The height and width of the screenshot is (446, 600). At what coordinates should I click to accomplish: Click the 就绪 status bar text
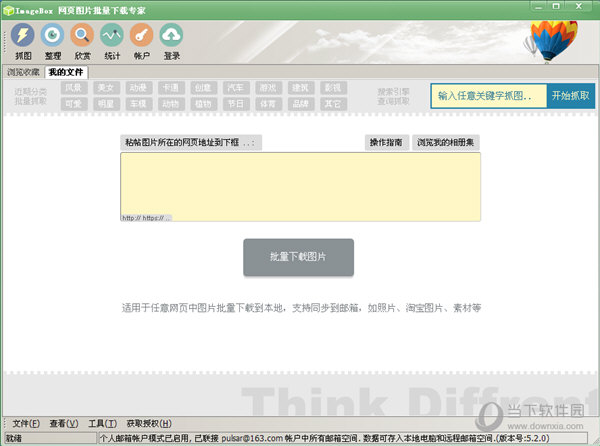[x=14, y=438]
